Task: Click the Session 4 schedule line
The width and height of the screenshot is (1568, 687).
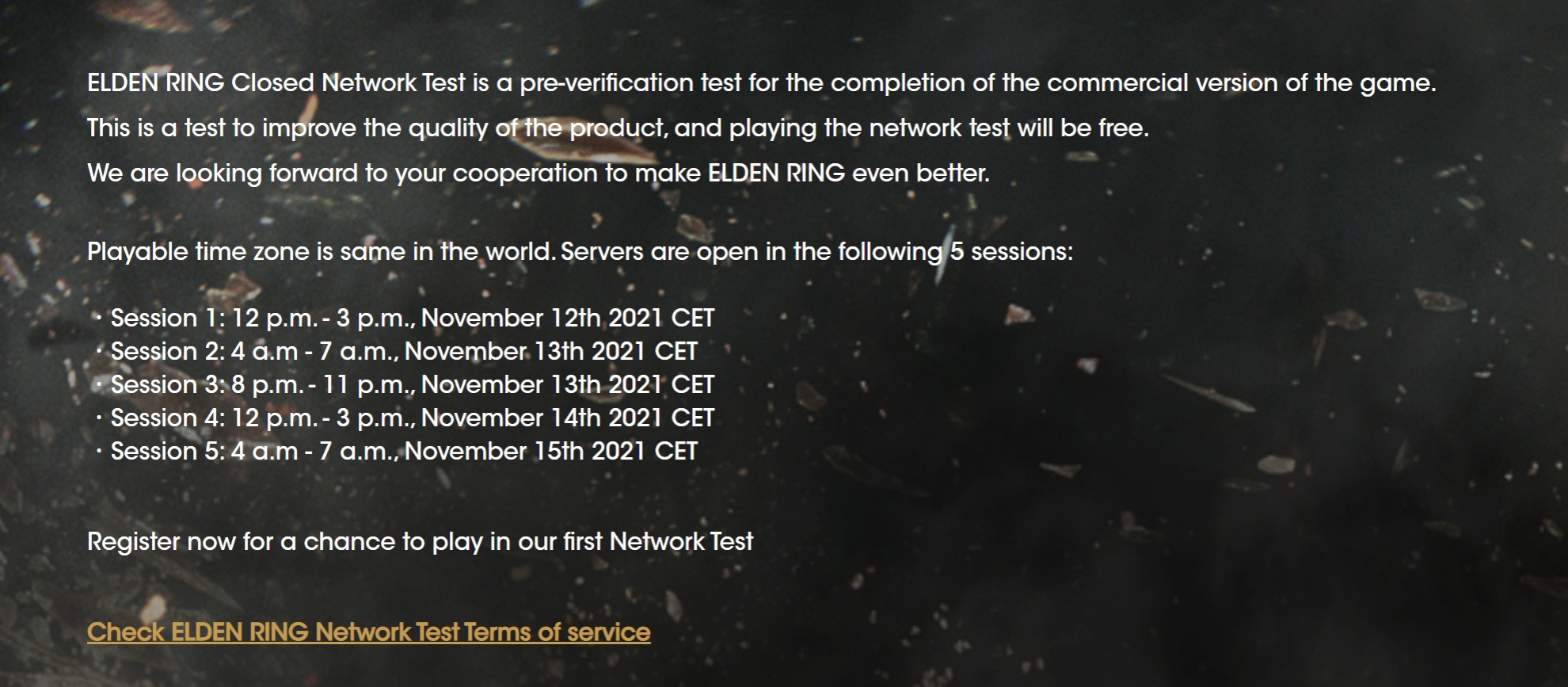Action: (412, 418)
